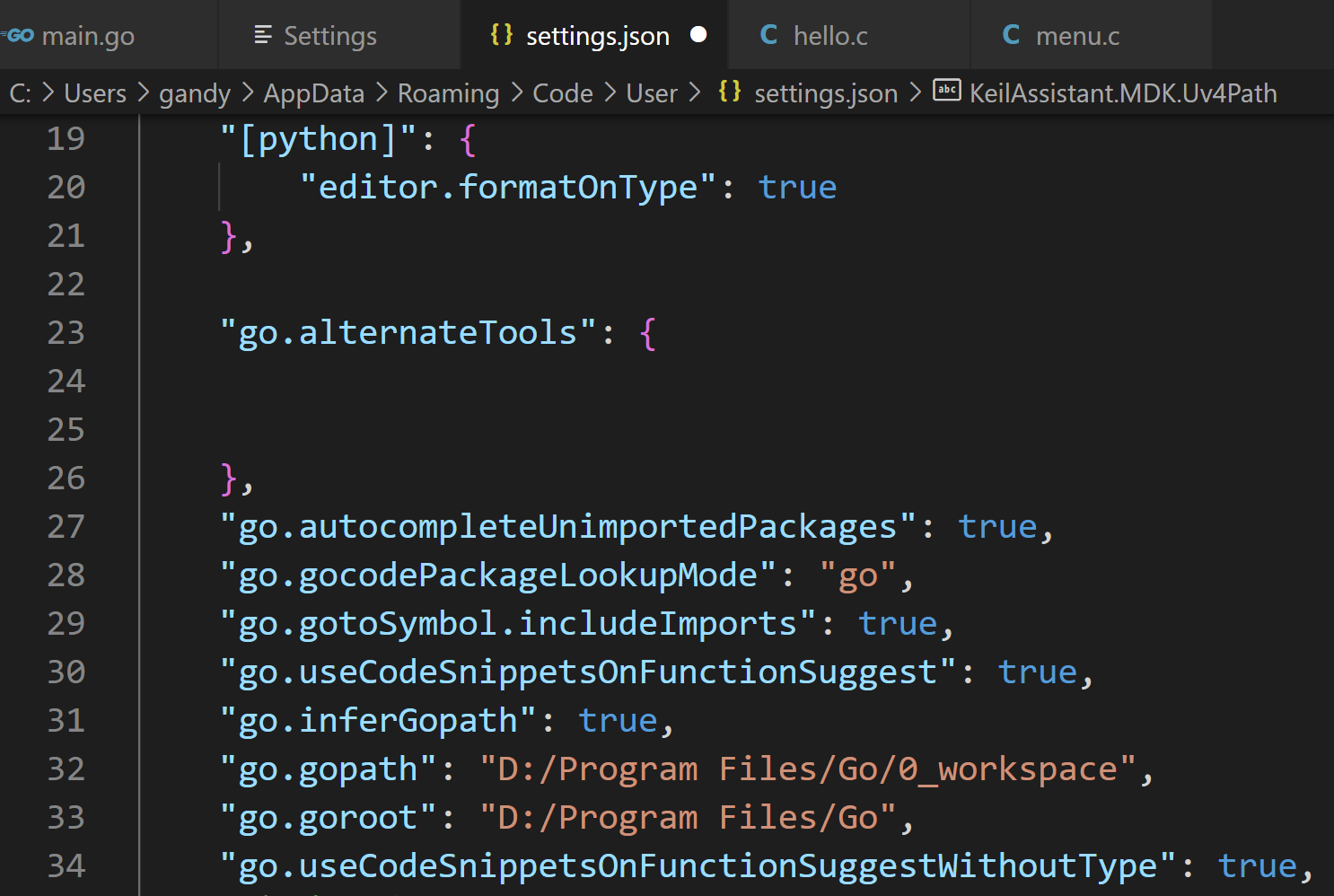The width and height of the screenshot is (1334, 896).
Task: Open the KeilAssistant.MDK.Uv4Path breadcrumb symbol
Action: (x=1123, y=93)
